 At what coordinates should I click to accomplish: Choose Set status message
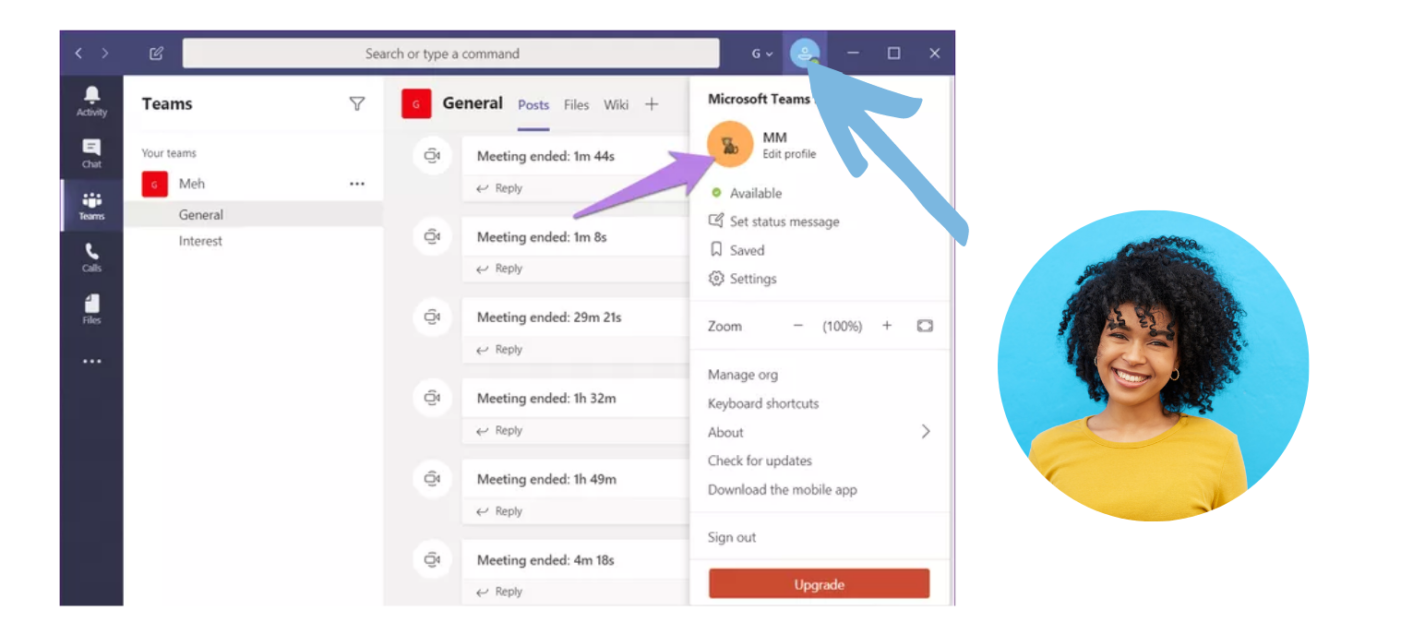coord(774,222)
